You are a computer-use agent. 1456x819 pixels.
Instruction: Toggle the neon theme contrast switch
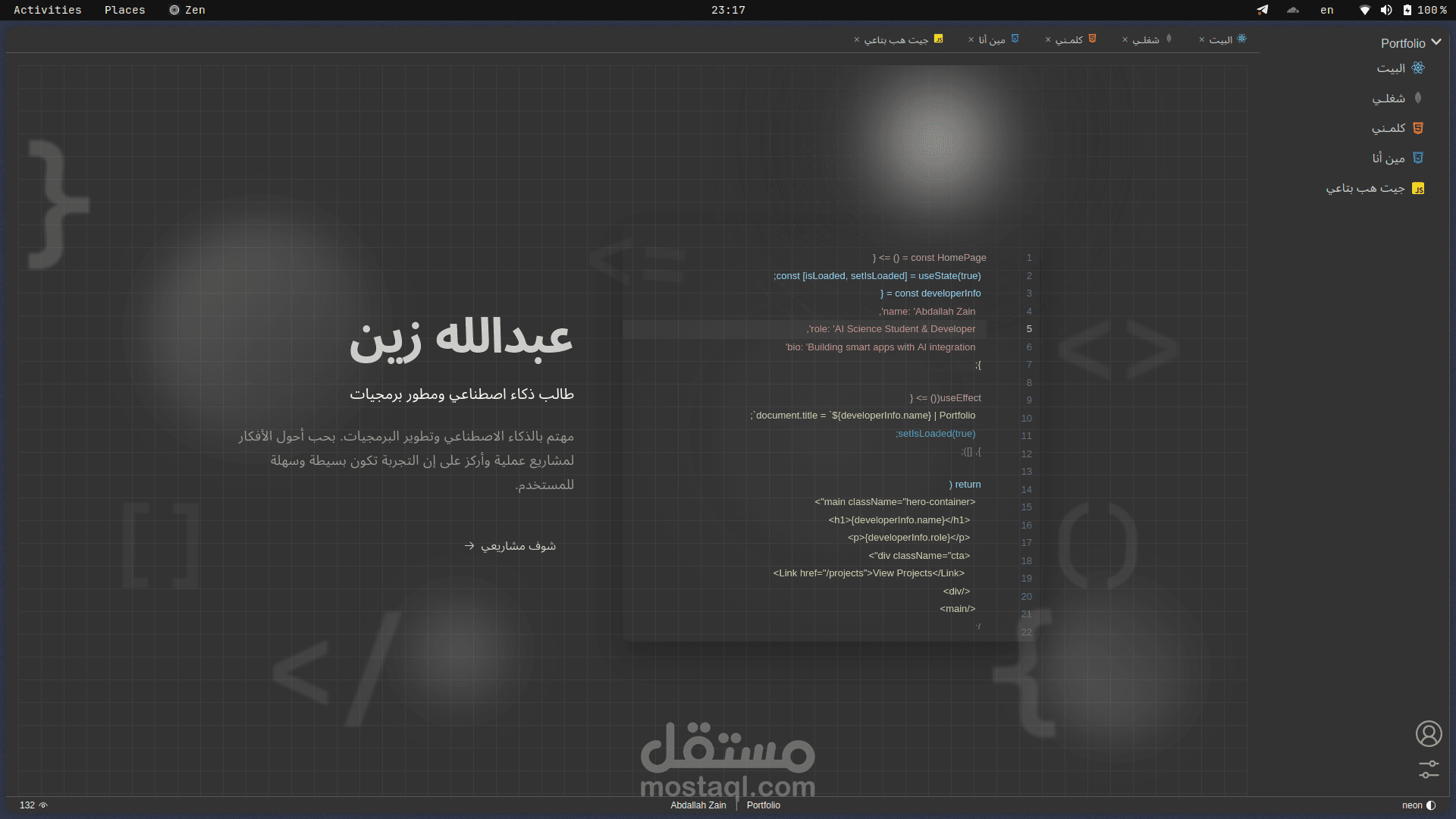tap(1431, 805)
